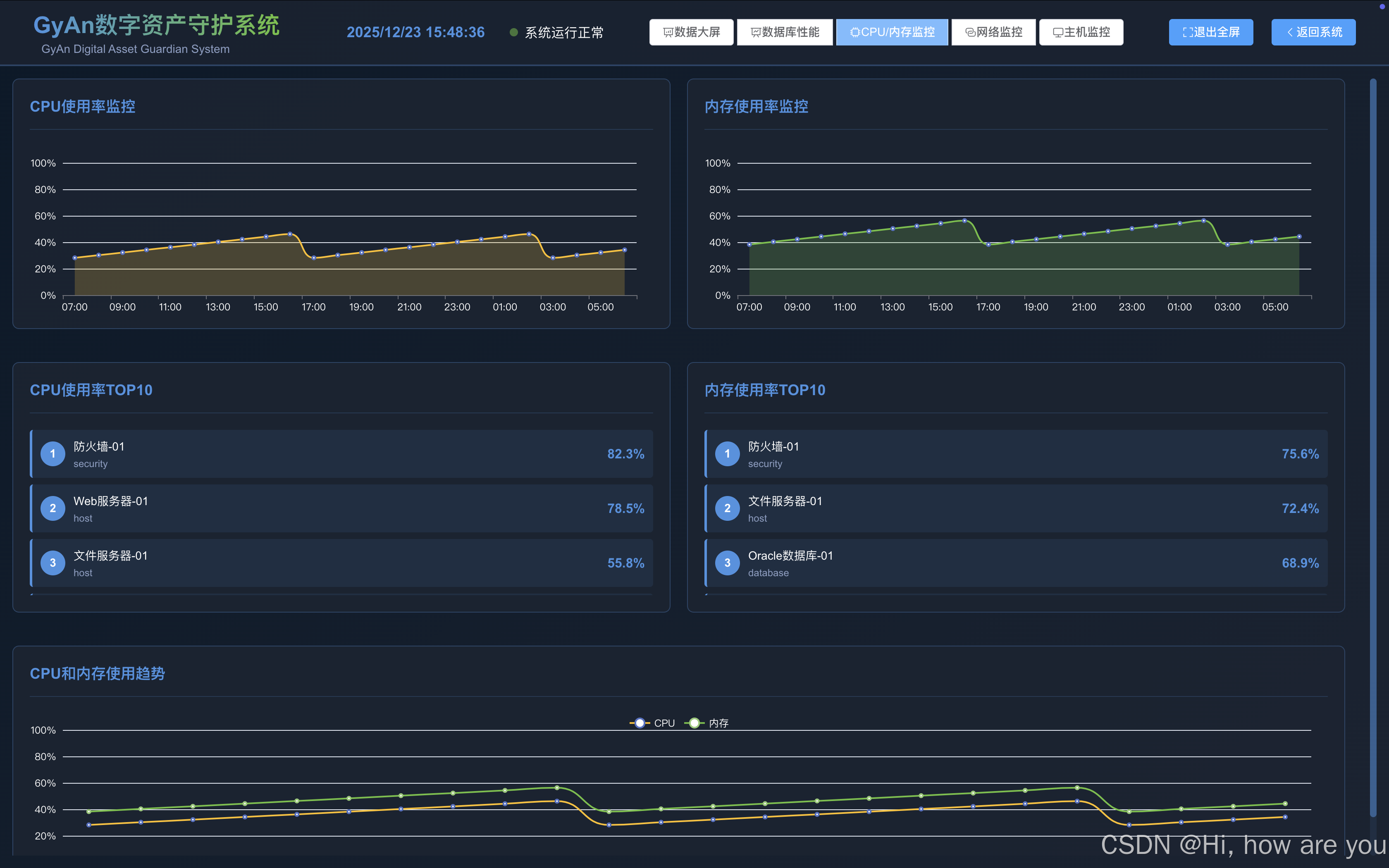
Task: Go to 主机监控 tab
Action: point(1081,32)
